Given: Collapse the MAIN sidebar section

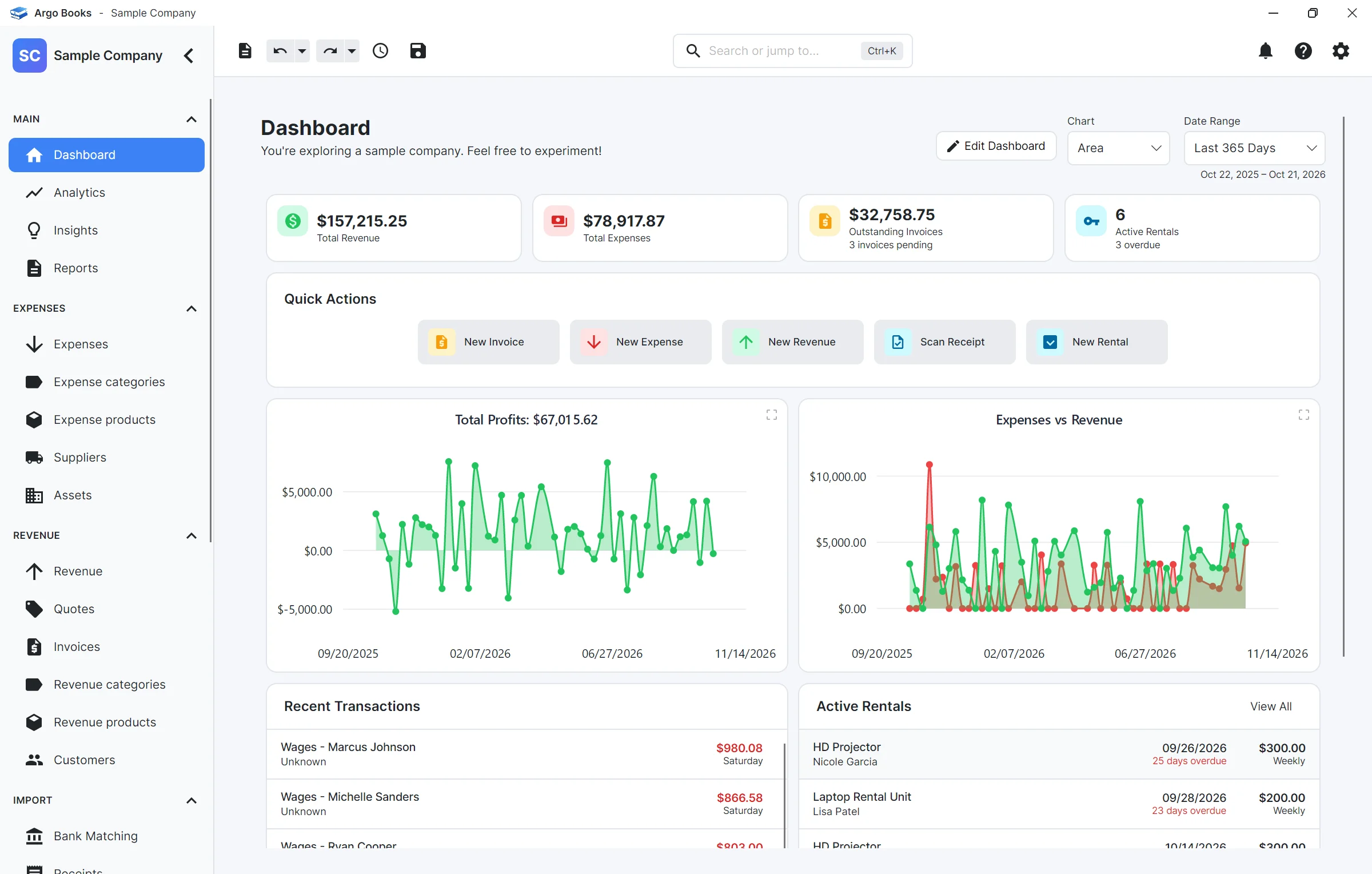Looking at the screenshot, I should tap(192, 120).
